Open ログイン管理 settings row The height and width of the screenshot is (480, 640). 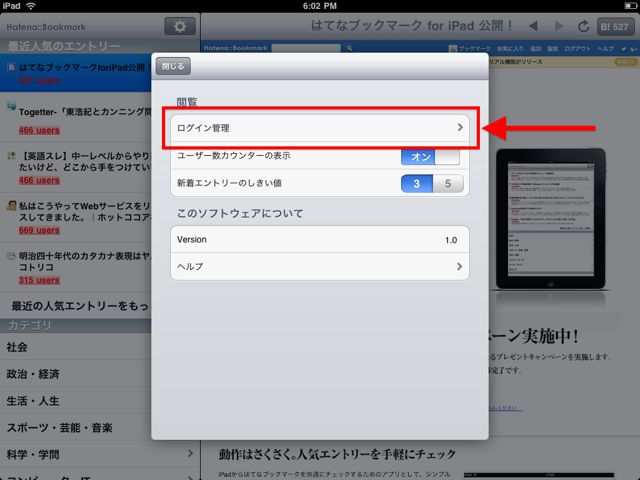(320, 128)
